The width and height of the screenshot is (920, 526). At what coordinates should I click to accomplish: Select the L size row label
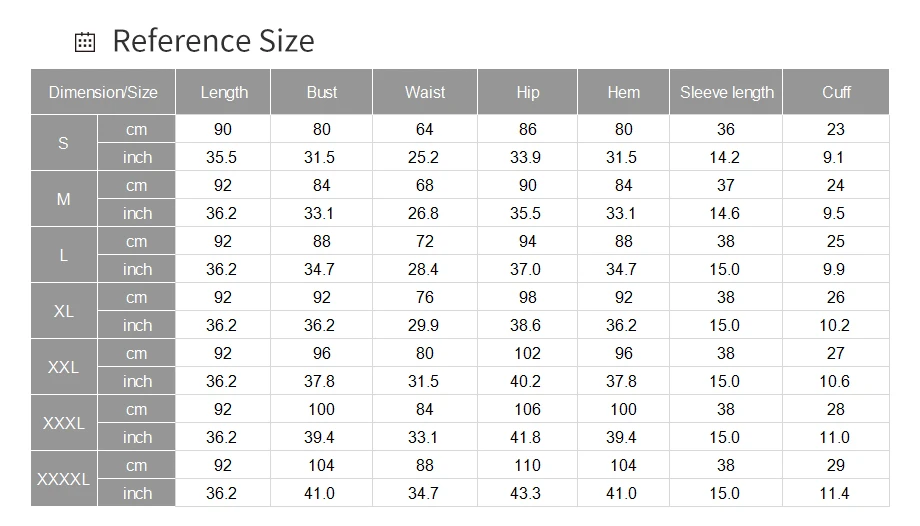63,255
